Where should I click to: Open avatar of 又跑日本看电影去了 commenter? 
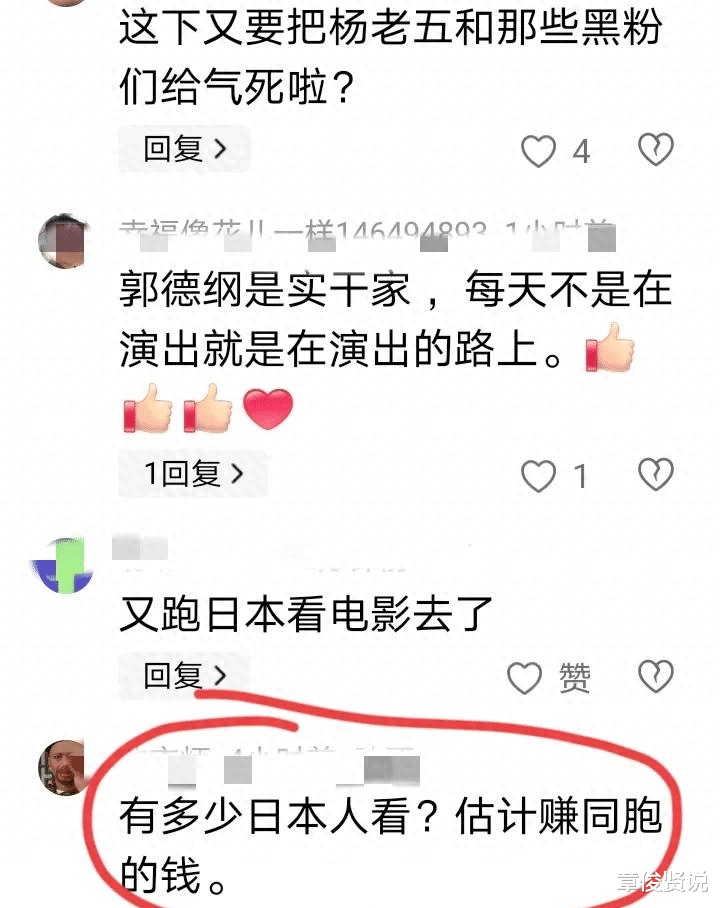tap(62, 566)
